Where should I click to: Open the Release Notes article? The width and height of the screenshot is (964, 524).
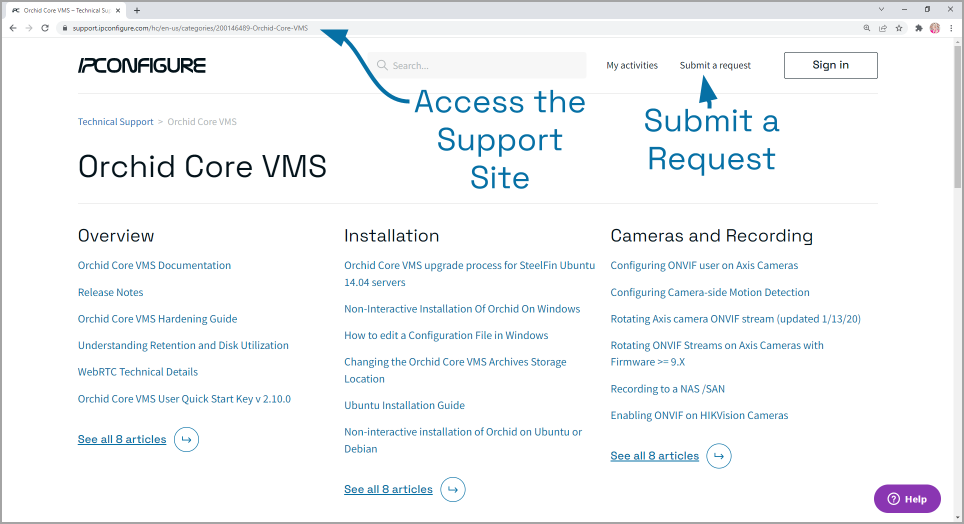[x=110, y=292]
